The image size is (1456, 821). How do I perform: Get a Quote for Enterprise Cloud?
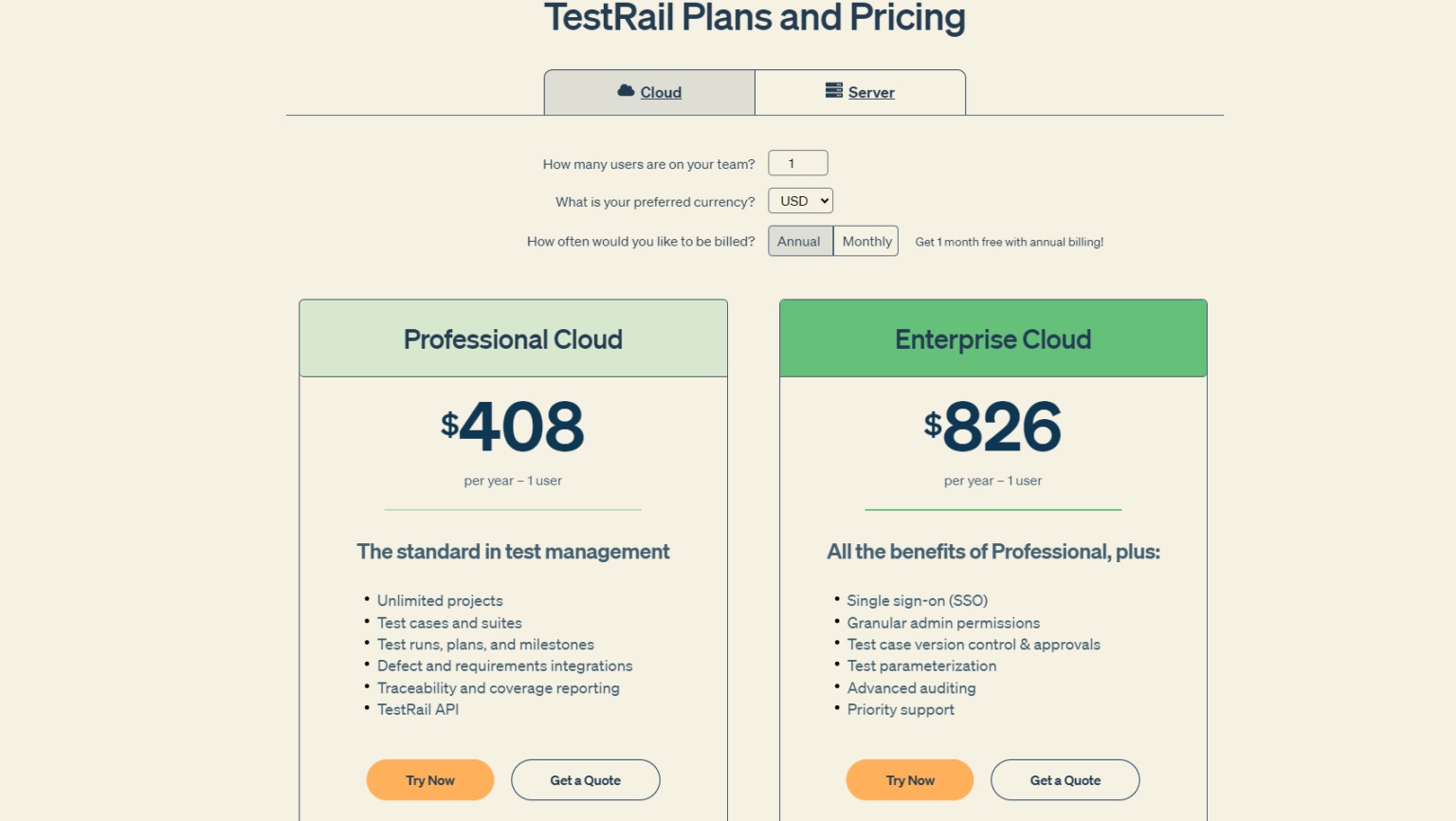[1065, 780]
